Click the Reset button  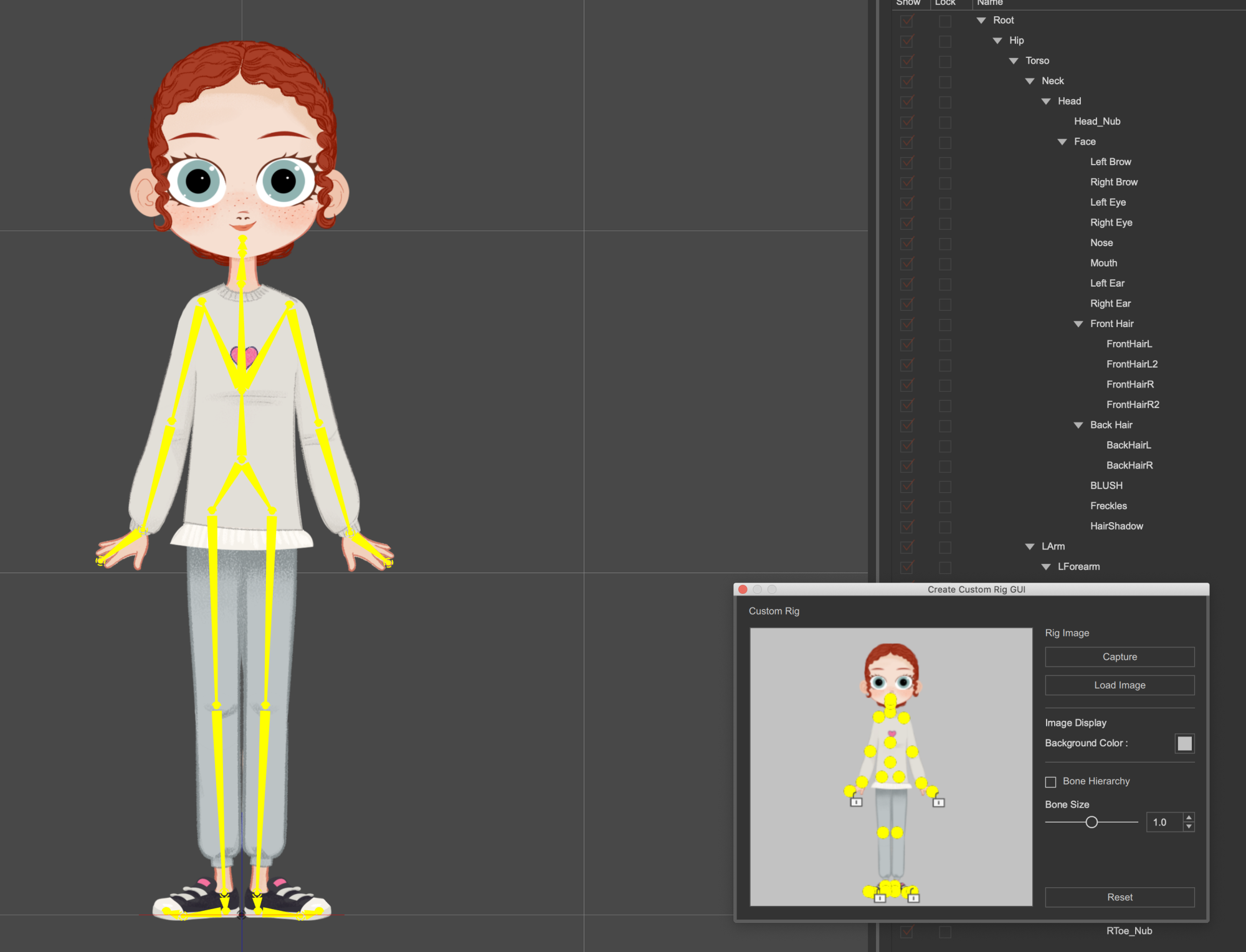[1120, 897]
